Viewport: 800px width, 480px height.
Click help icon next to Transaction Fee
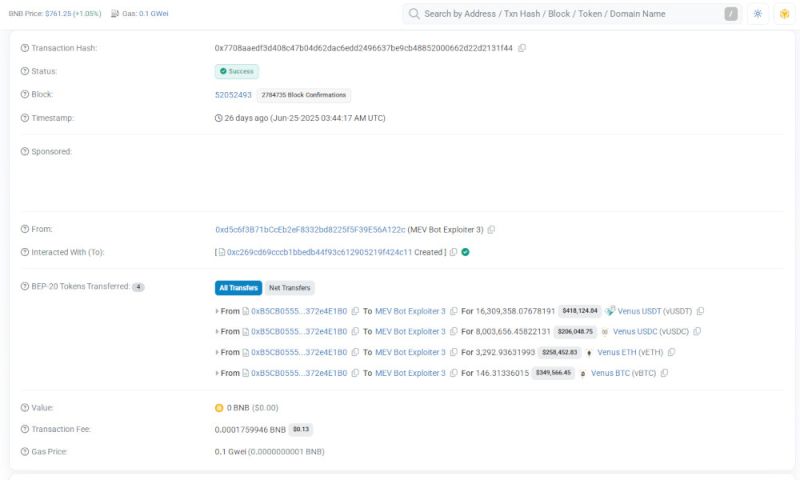pos(24,429)
